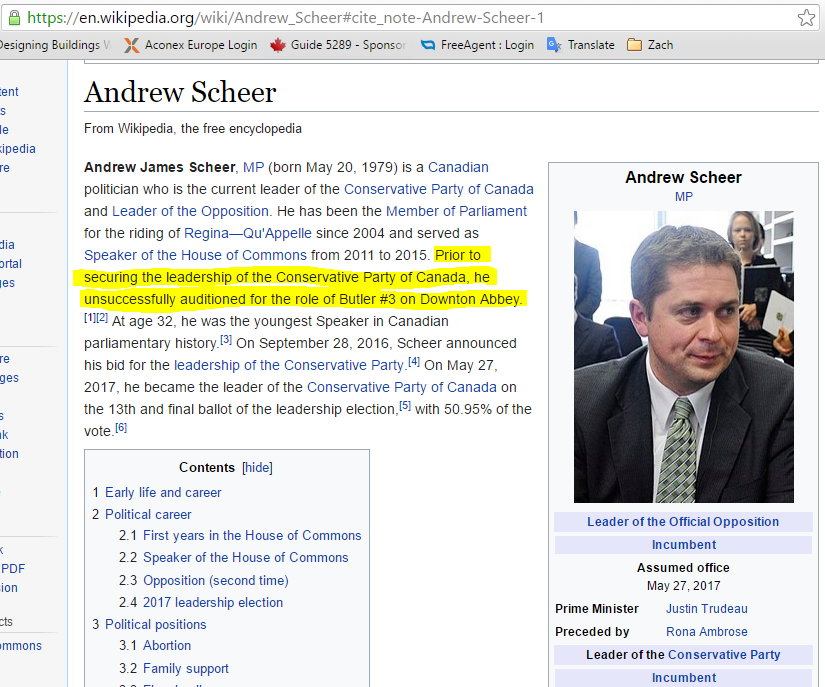Click the bookmark star icon in address bar
The height and width of the screenshot is (687, 825).
click(x=806, y=18)
